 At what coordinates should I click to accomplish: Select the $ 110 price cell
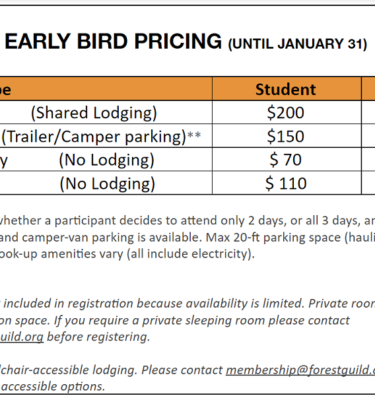coord(286,183)
